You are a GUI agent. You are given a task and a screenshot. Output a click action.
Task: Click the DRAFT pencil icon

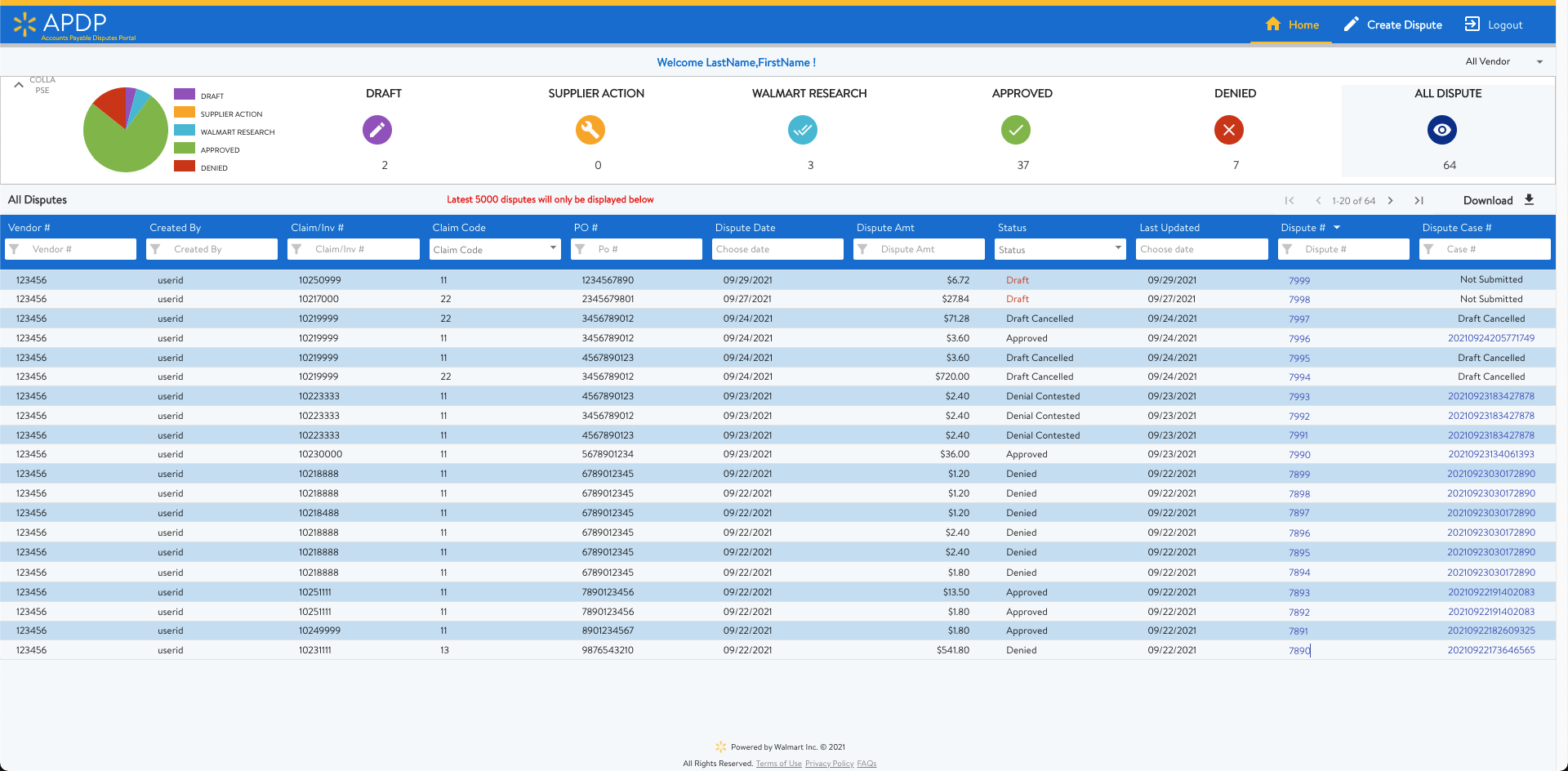376,130
